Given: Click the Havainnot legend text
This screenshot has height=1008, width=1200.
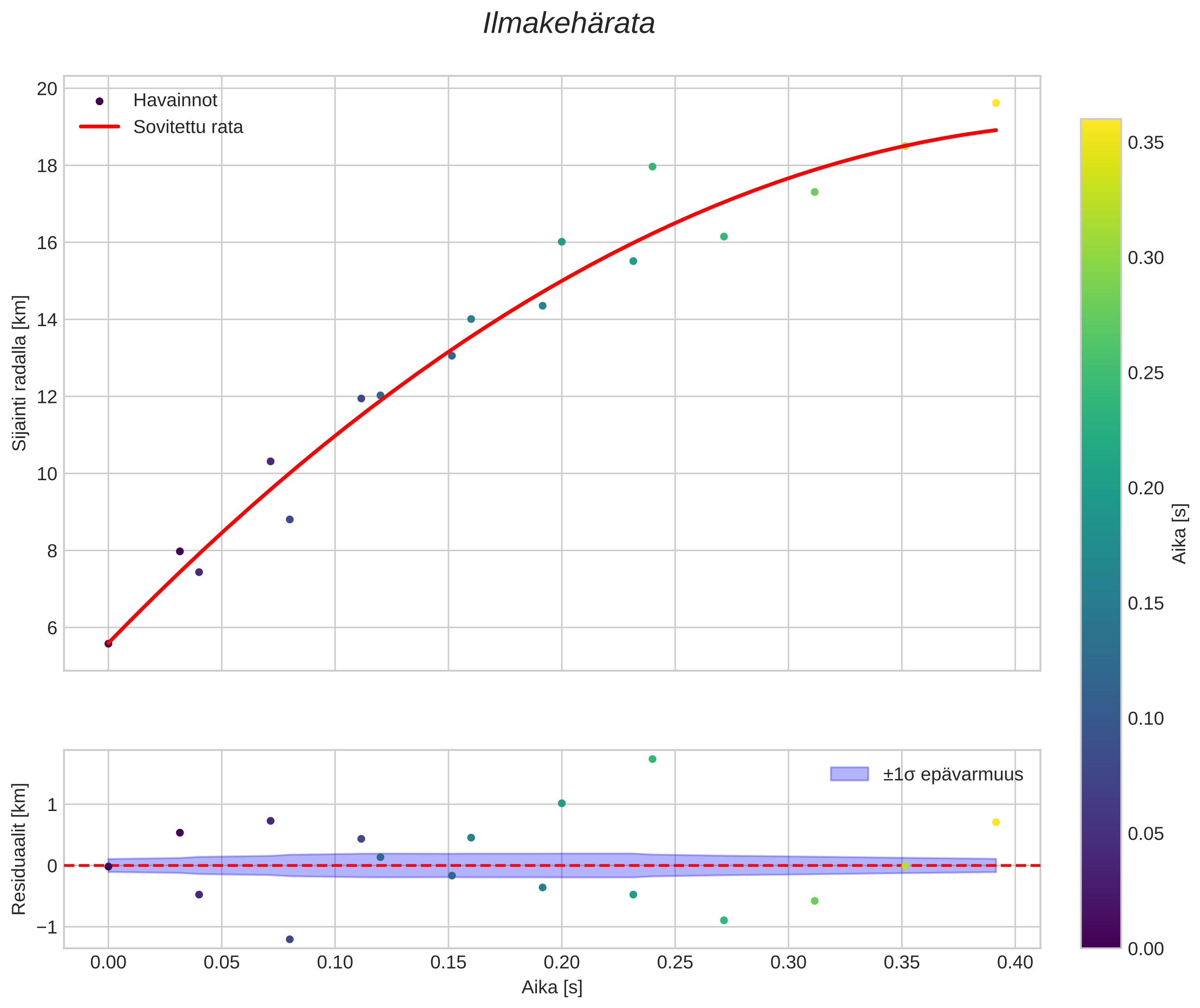Looking at the screenshot, I should [x=175, y=101].
